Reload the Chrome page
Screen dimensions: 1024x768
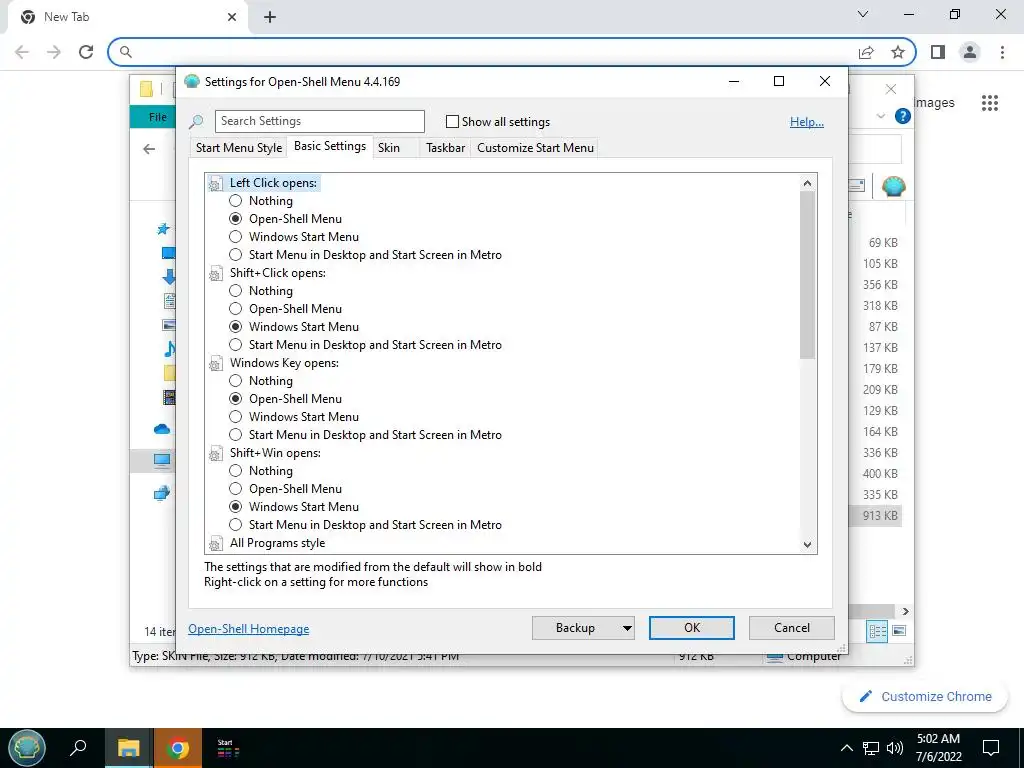86,52
